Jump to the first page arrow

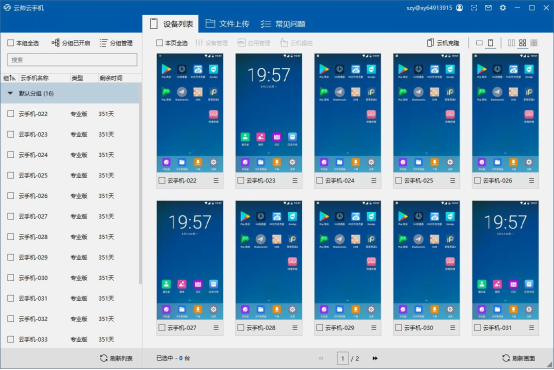click(x=321, y=358)
